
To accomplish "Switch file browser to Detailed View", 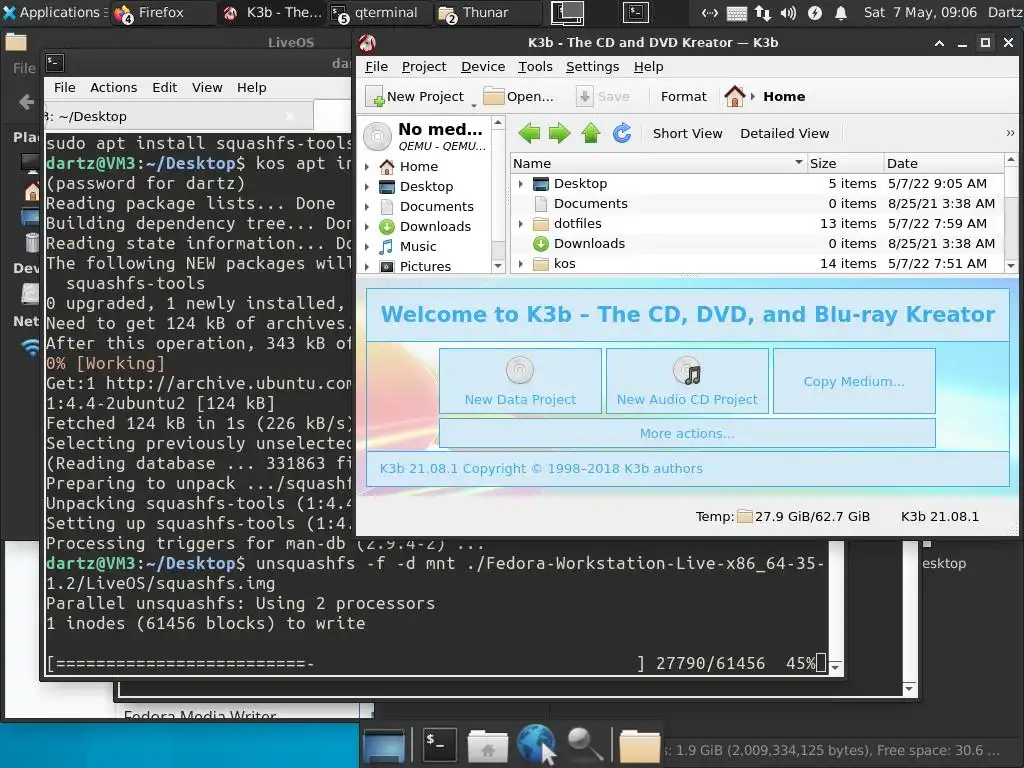I will point(784,133).
